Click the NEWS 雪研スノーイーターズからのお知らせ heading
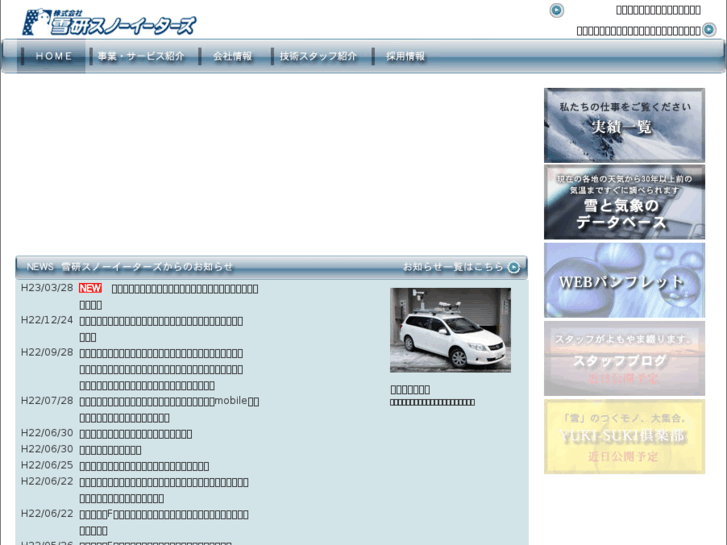The height and width of the screenshot is (545, 727). (x=129, y=267)
